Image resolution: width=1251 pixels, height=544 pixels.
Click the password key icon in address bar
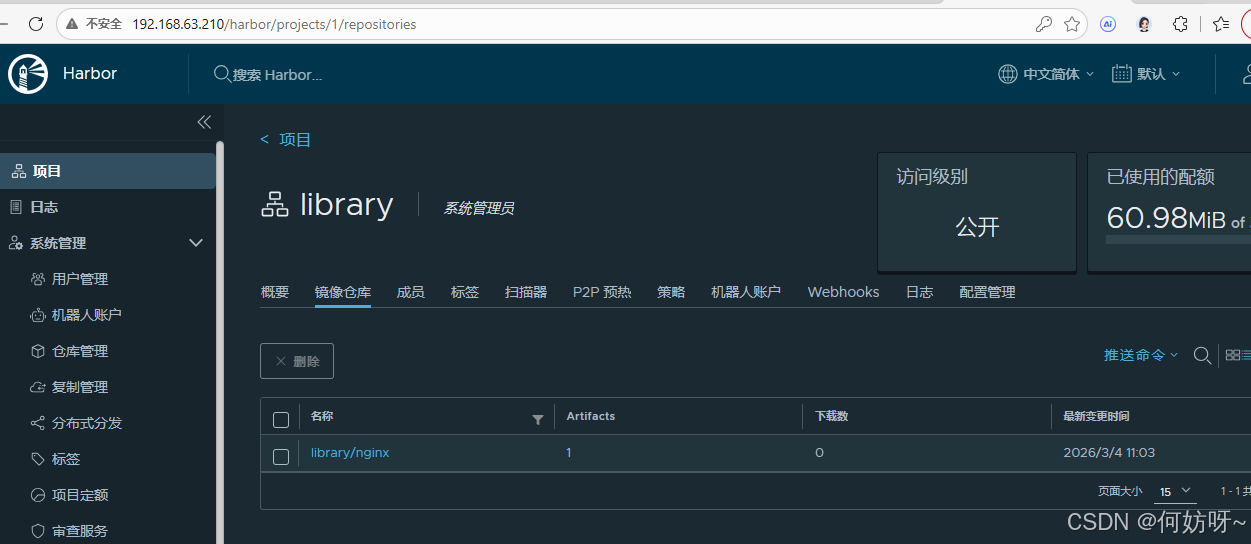[x=1043, y=24]
